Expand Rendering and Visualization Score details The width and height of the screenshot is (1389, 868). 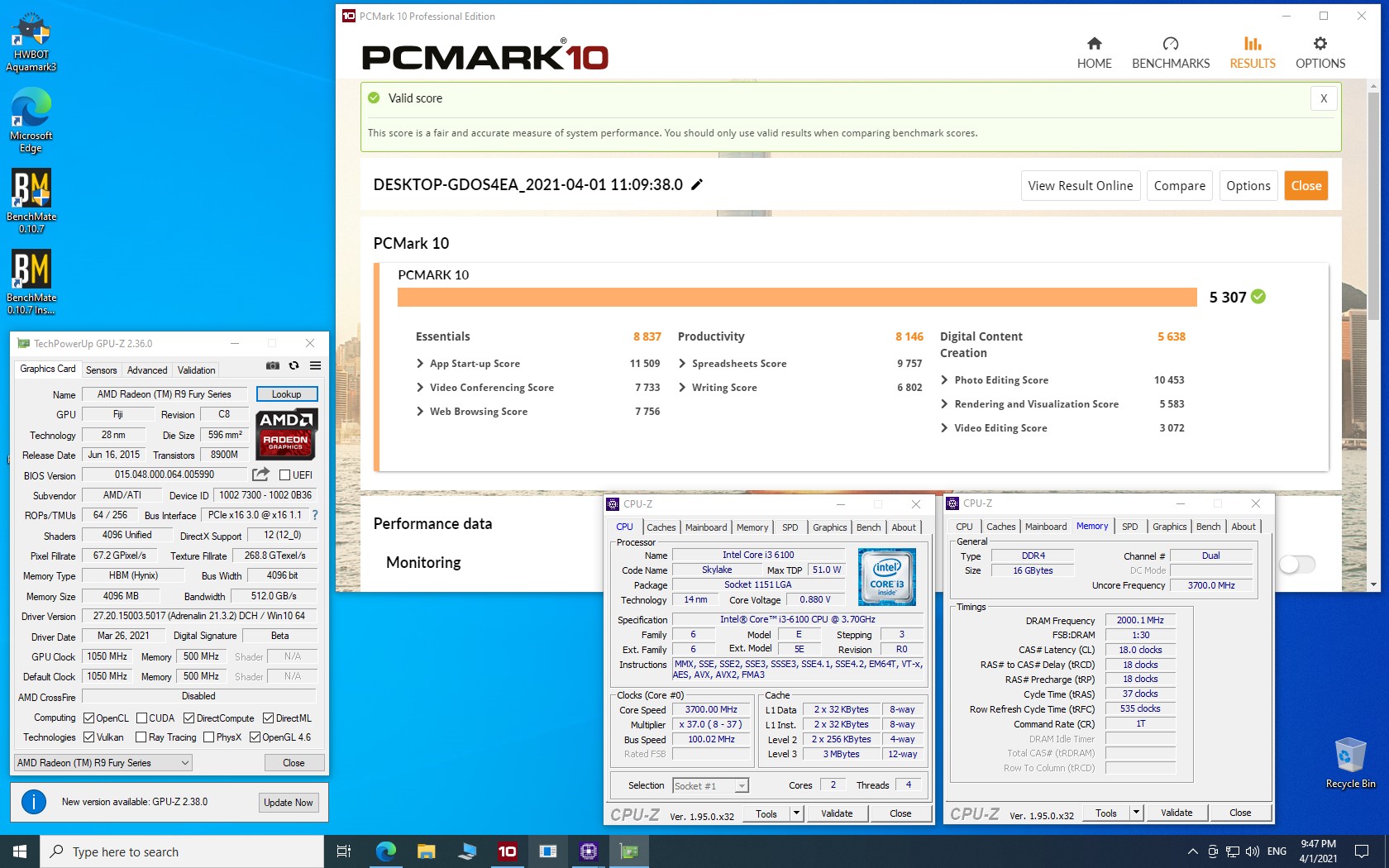click(944, 404)
